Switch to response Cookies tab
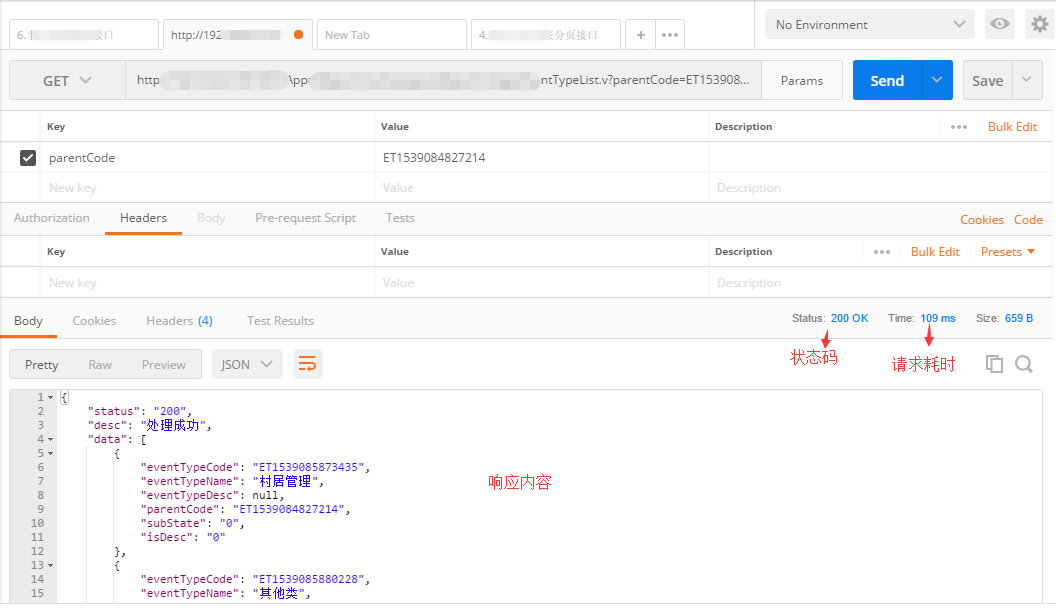This screenshot has height=608, width=1056. (x=94, y=320)
